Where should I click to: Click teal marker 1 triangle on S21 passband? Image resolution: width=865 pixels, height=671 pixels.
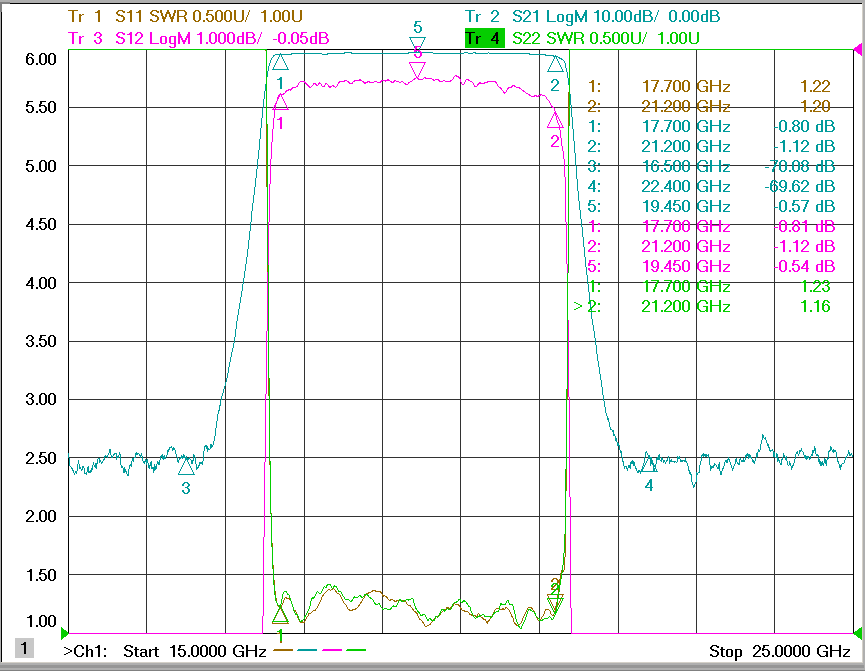[280, 62]
